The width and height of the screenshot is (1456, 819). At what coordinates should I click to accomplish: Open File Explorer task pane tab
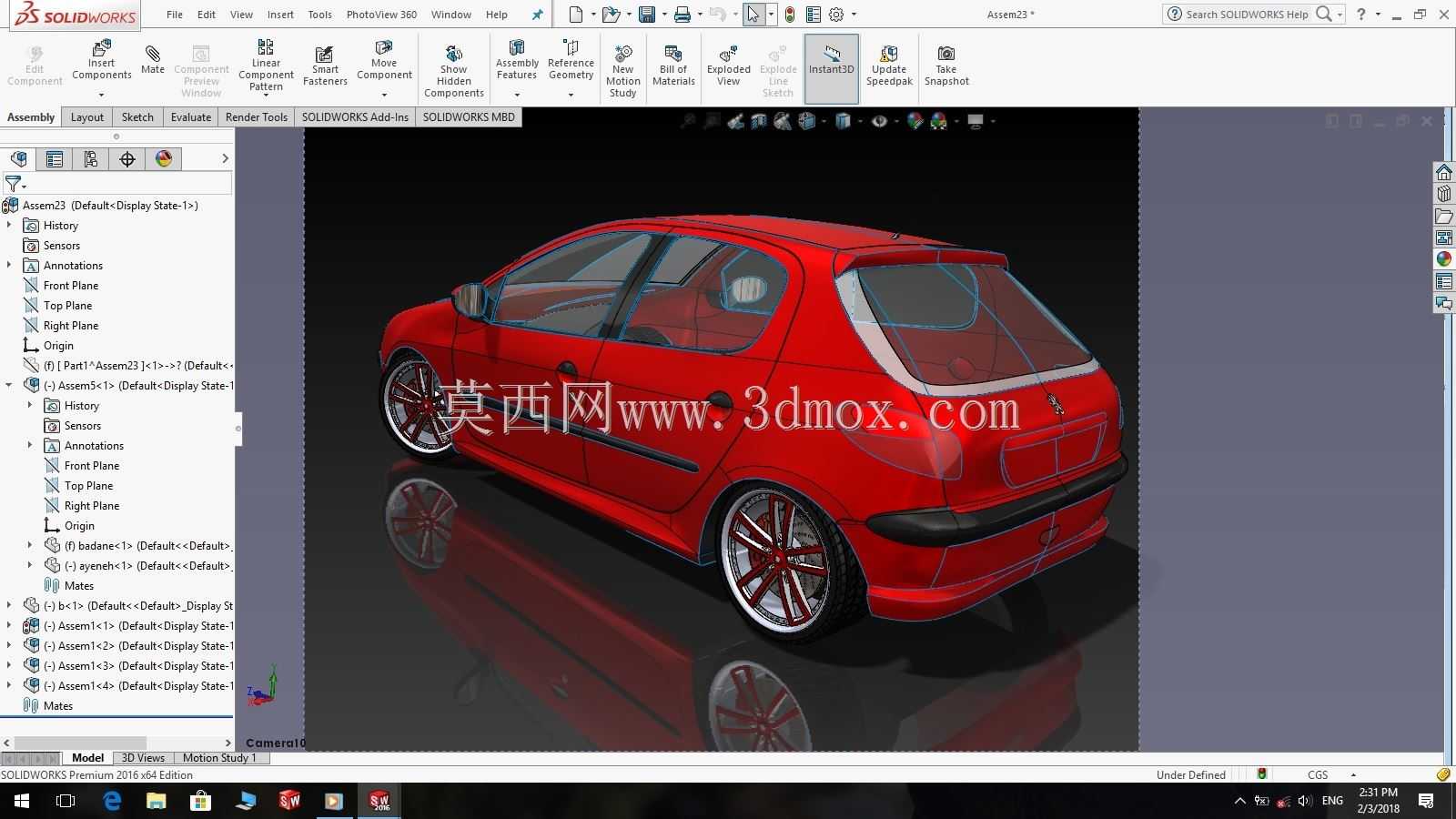click(x=1444, y=216)
